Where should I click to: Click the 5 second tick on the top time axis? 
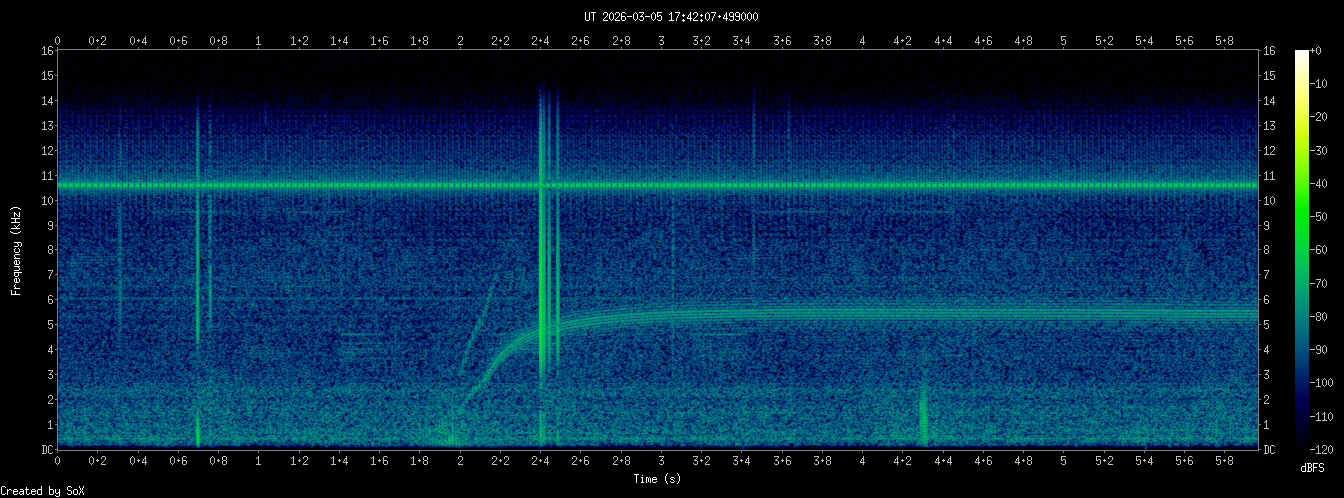1064,40
